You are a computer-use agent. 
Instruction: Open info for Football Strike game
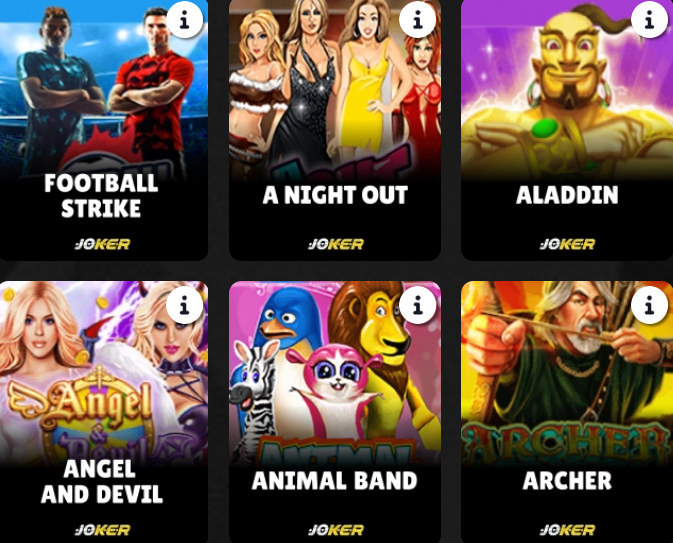tap(185, 20)
